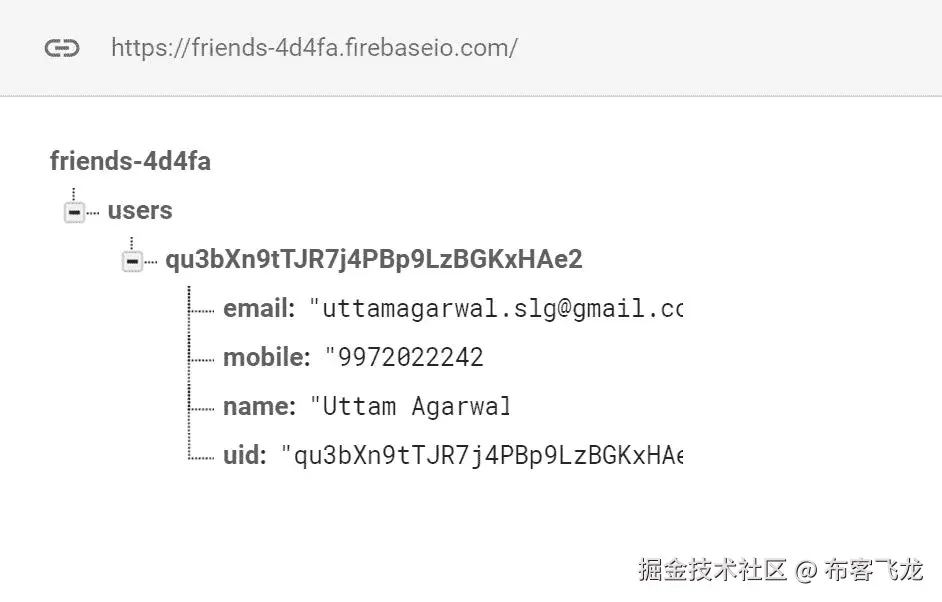
Task: Click the mobile field key
Action: [x=267, y=358]
